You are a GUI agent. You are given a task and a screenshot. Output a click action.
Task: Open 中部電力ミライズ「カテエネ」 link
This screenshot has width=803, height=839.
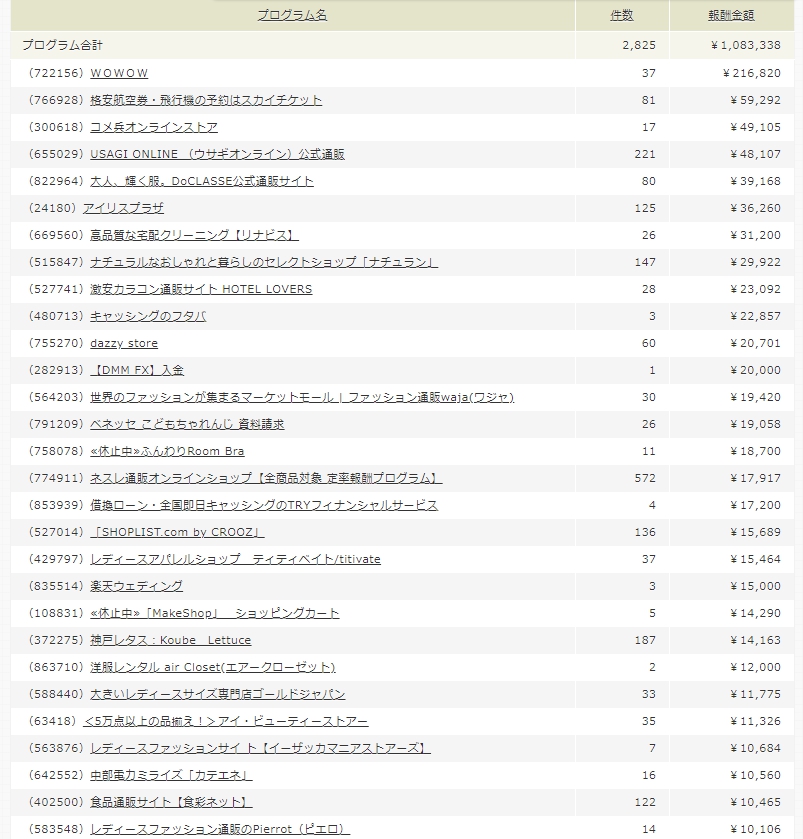pyautogui.click(x=171, y=775)
